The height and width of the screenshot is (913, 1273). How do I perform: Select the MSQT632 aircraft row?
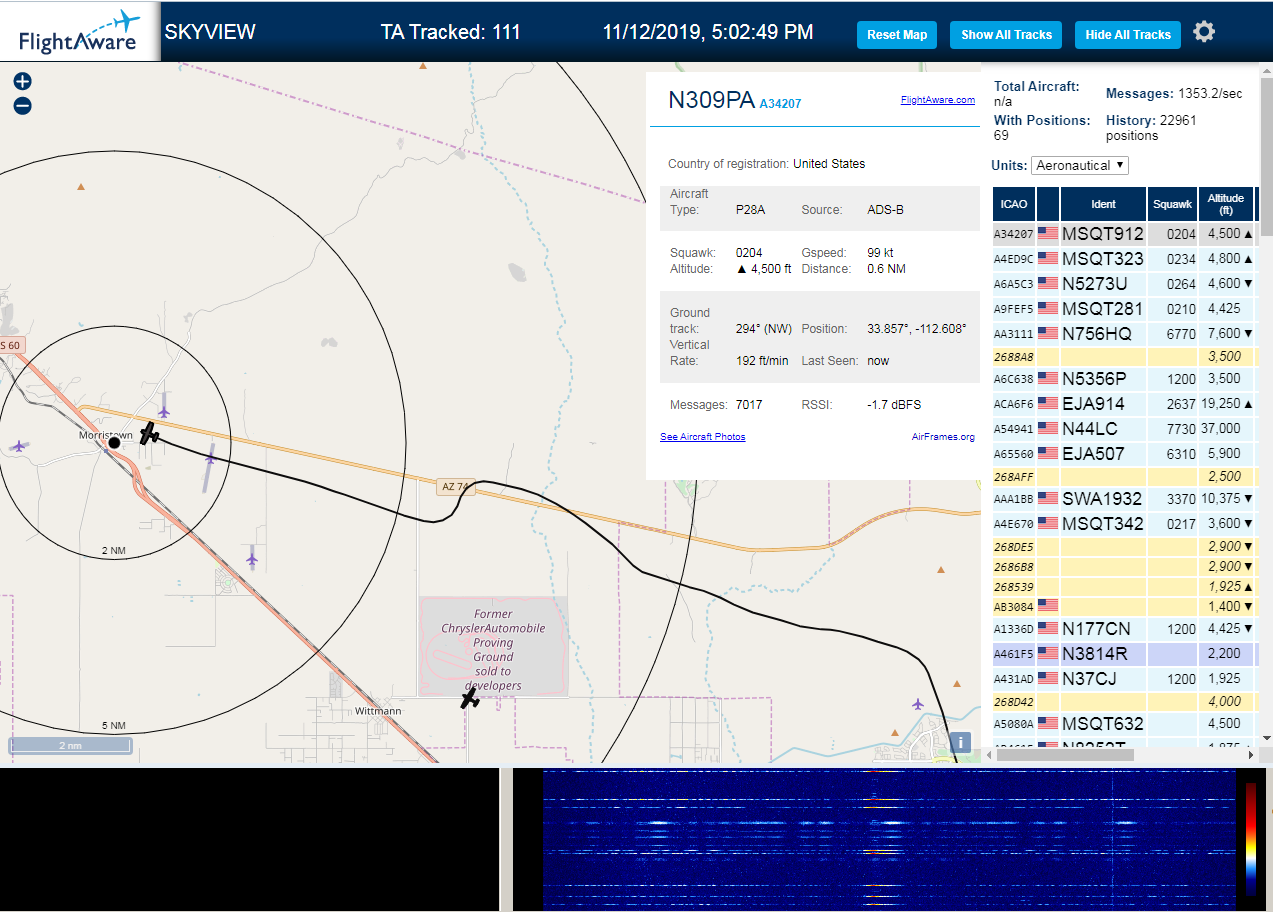click(1124, 723)
